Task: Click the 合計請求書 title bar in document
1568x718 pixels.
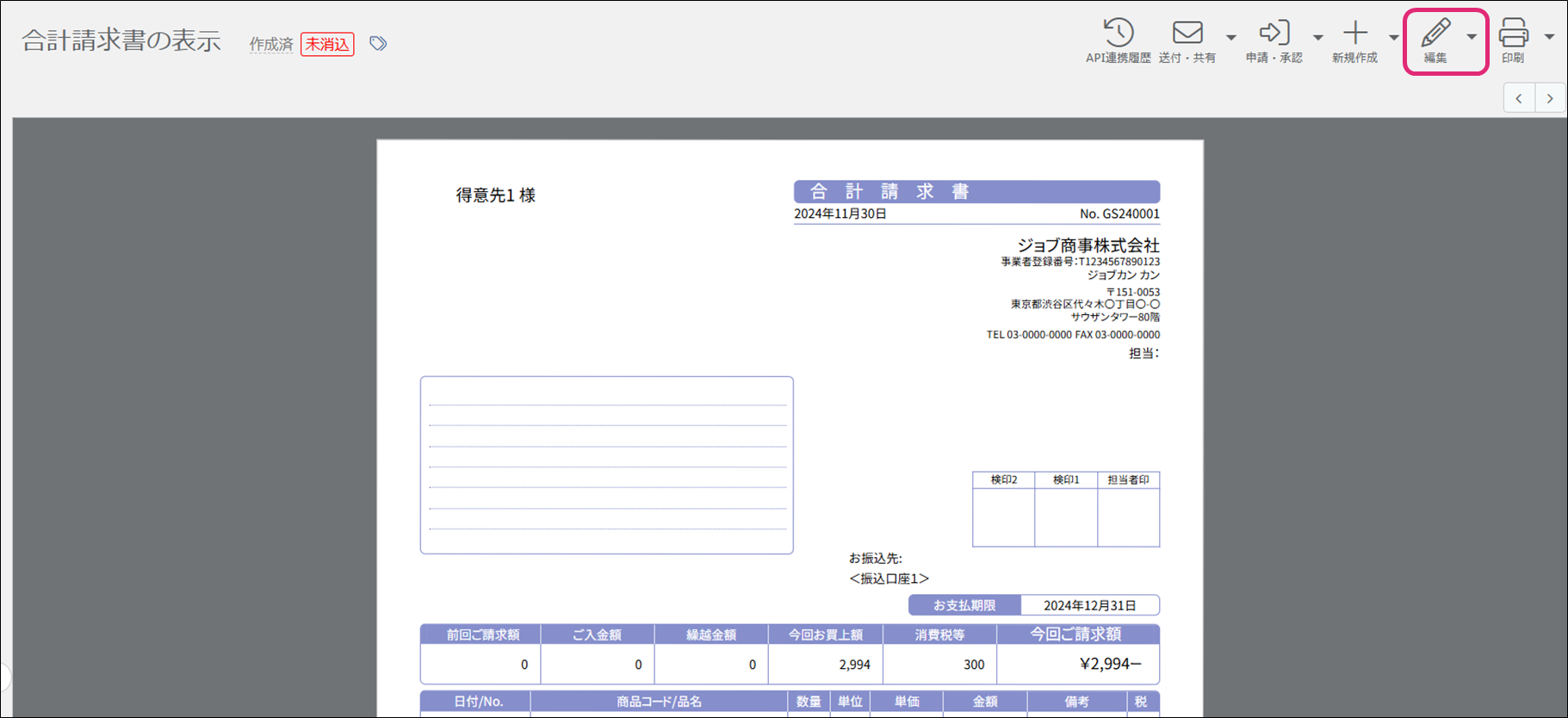Action: [x=976, y=191]
